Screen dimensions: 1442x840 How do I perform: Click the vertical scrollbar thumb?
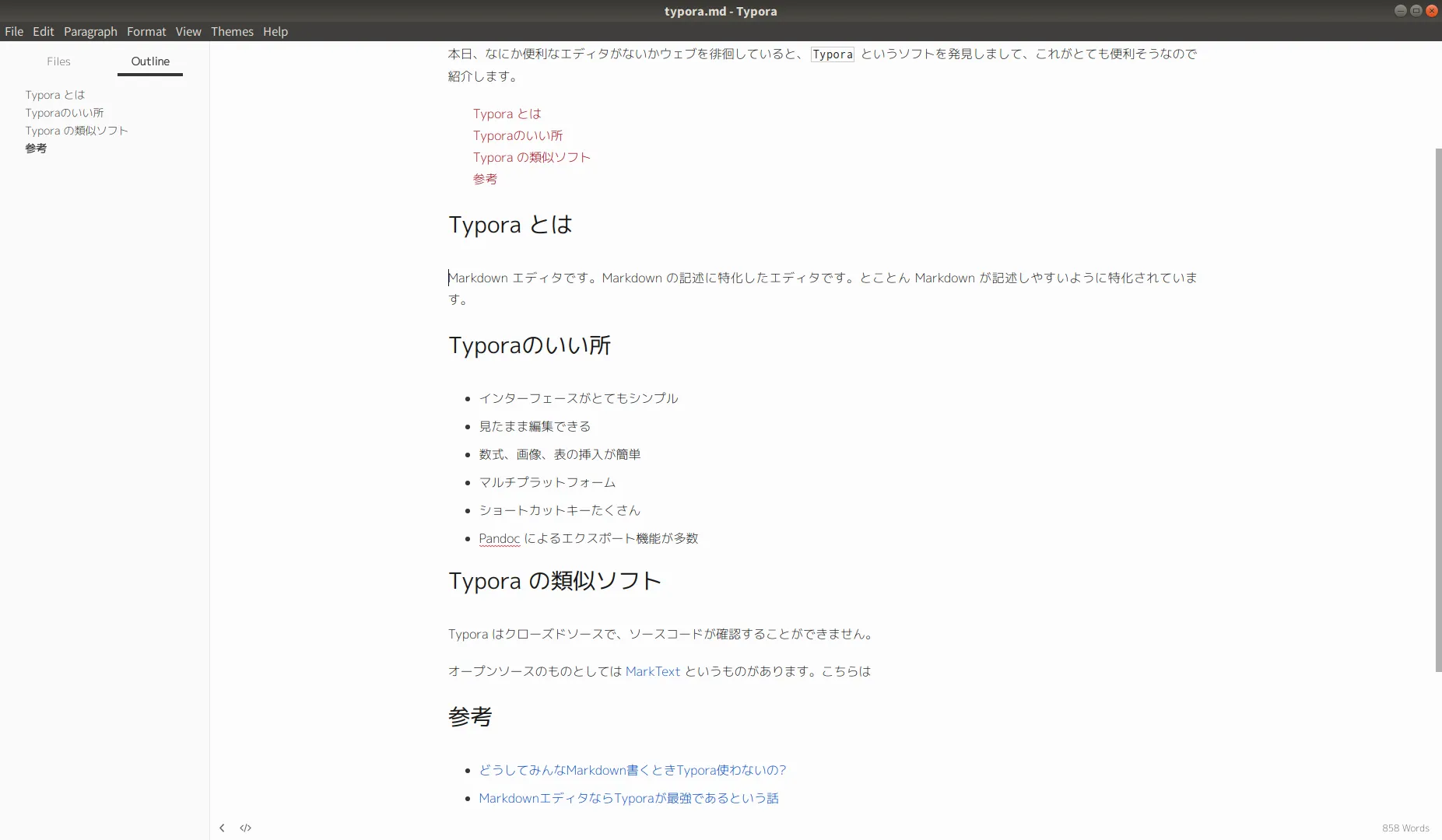click(x=1438, y=410)
